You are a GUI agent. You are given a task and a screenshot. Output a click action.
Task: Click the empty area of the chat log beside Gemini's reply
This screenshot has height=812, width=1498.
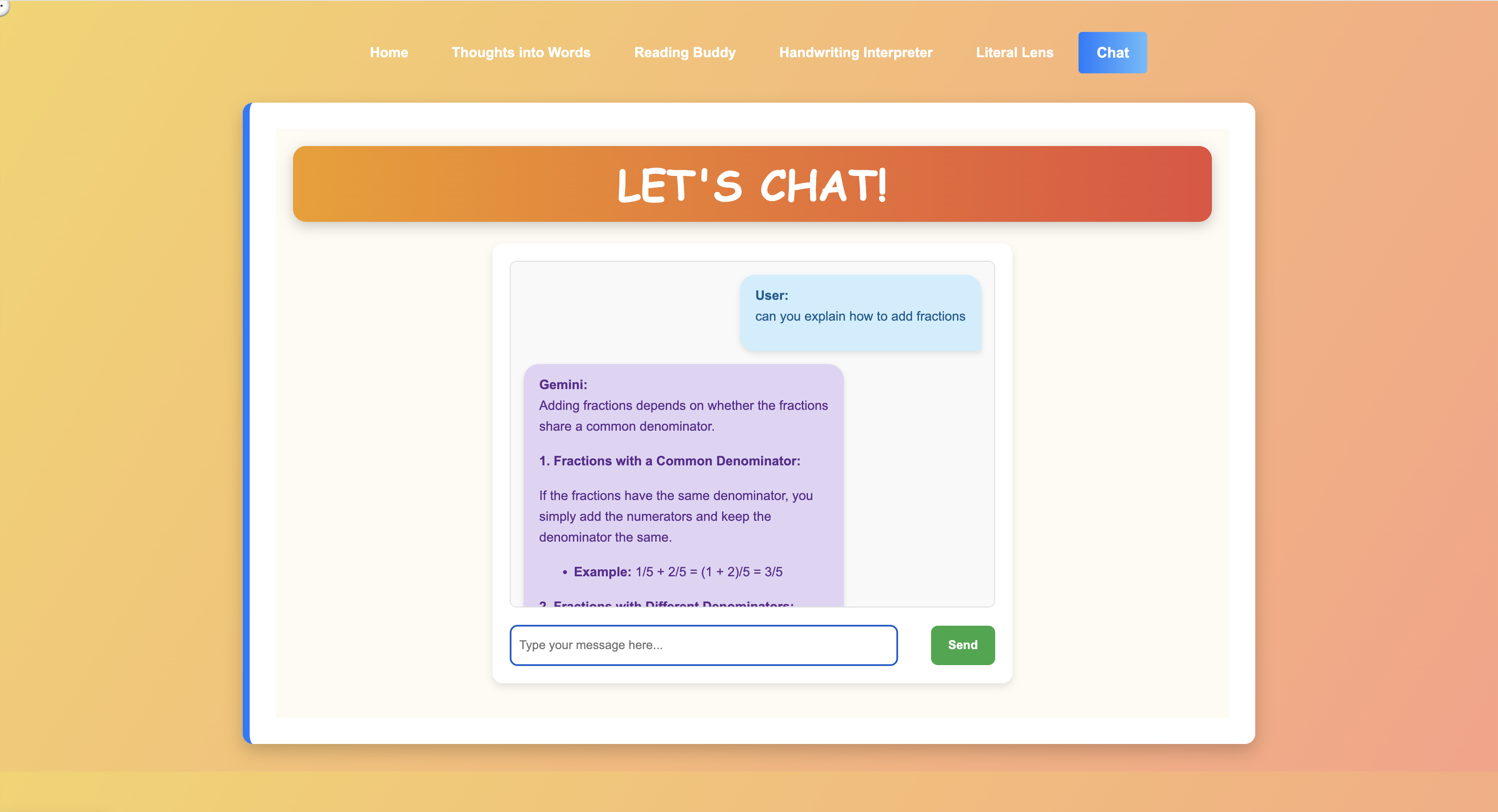(x=919, y=482)
